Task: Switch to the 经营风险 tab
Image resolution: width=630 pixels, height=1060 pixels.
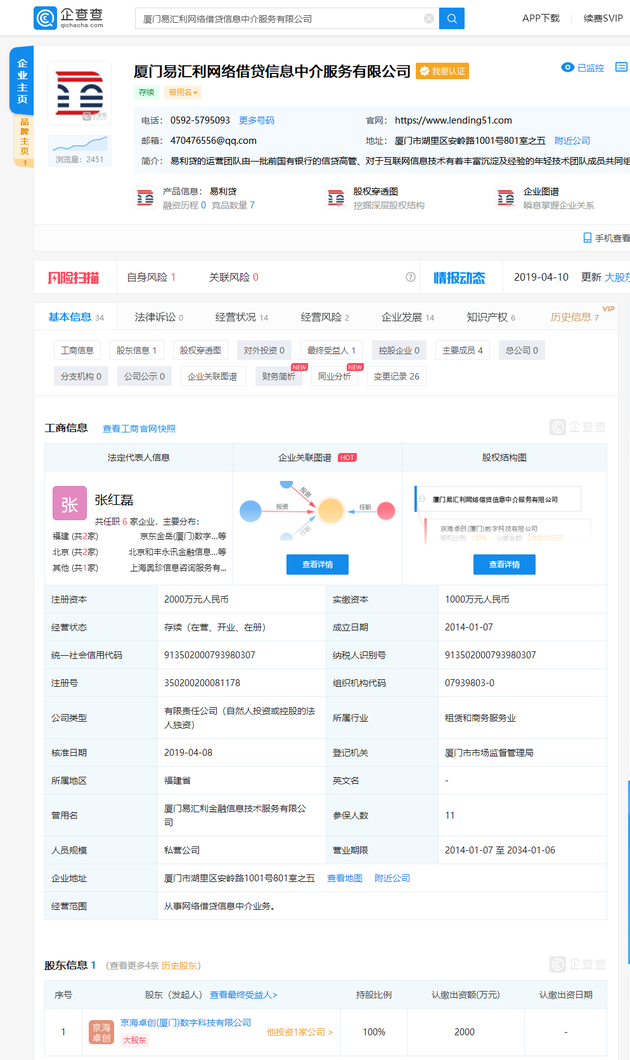Action: 325,317
